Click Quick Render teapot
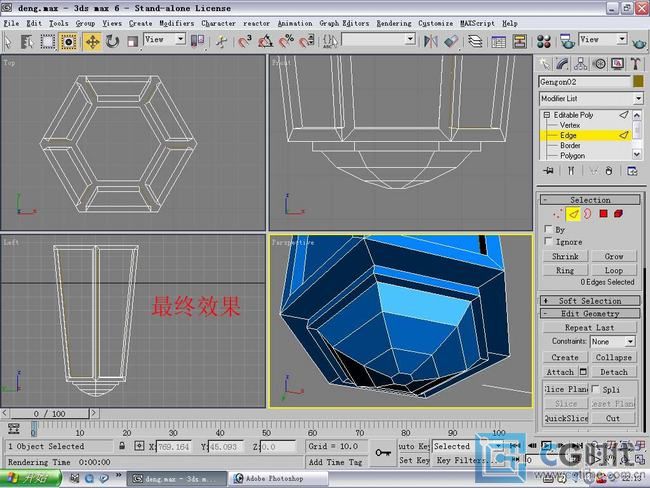 point(639,42)
